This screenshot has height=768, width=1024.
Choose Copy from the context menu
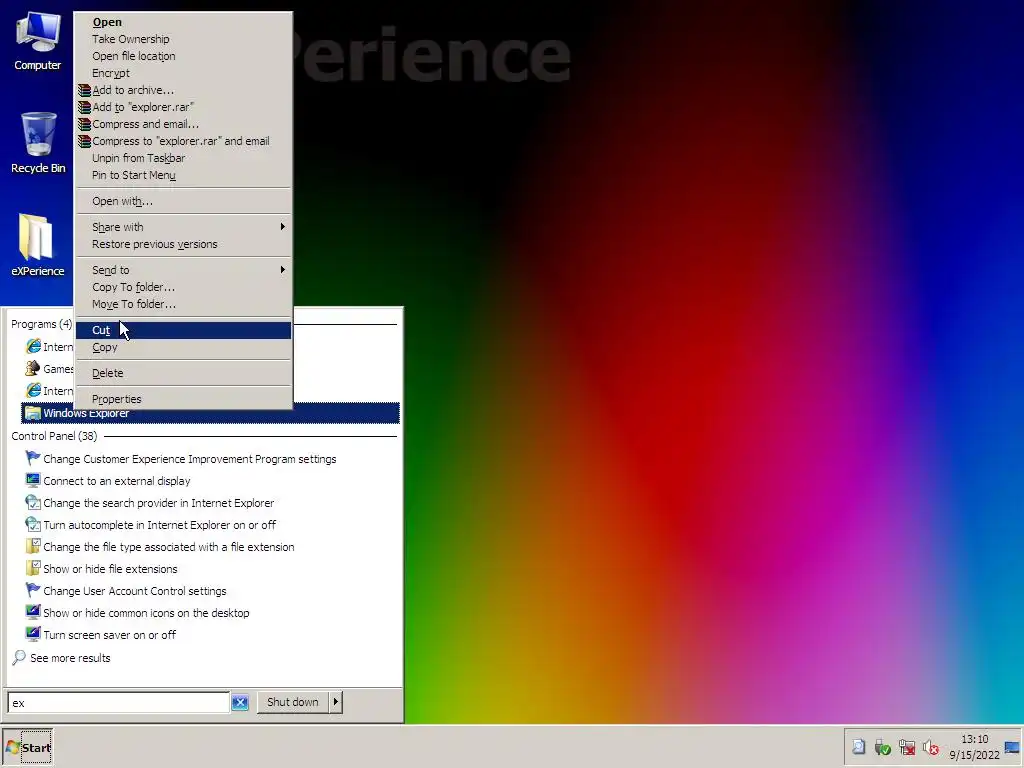(184, 347)
